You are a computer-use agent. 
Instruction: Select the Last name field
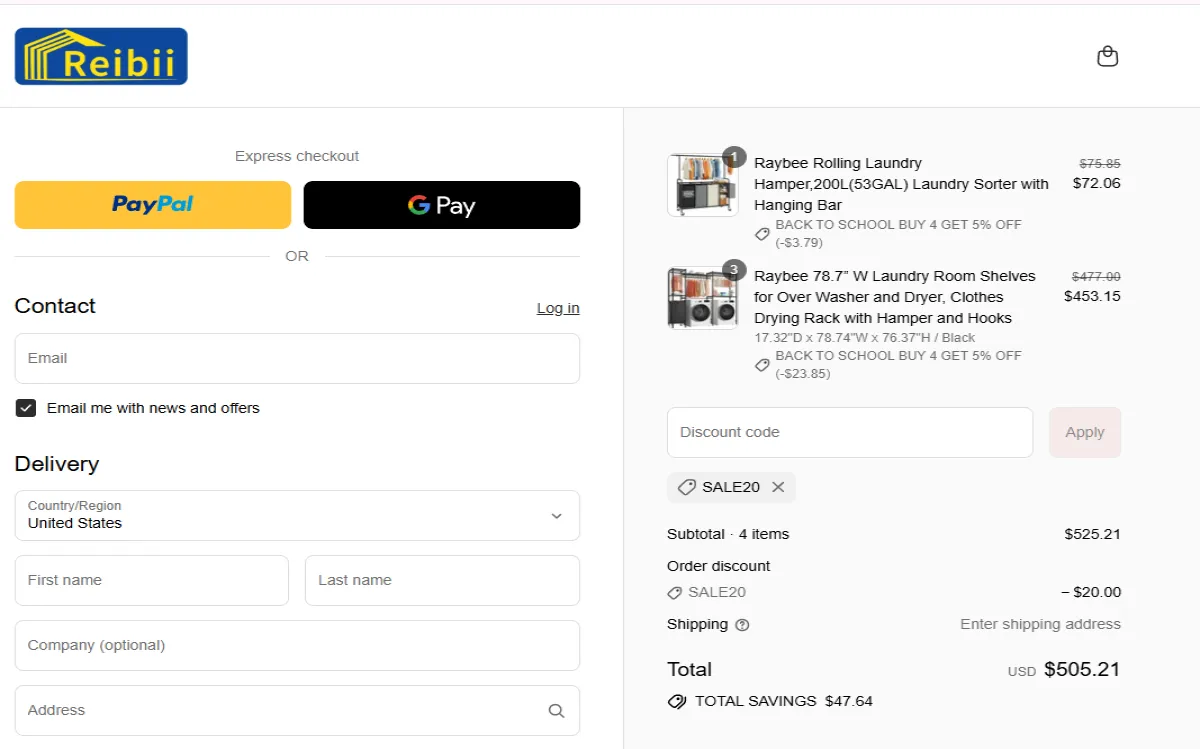[x=442, y=580]
